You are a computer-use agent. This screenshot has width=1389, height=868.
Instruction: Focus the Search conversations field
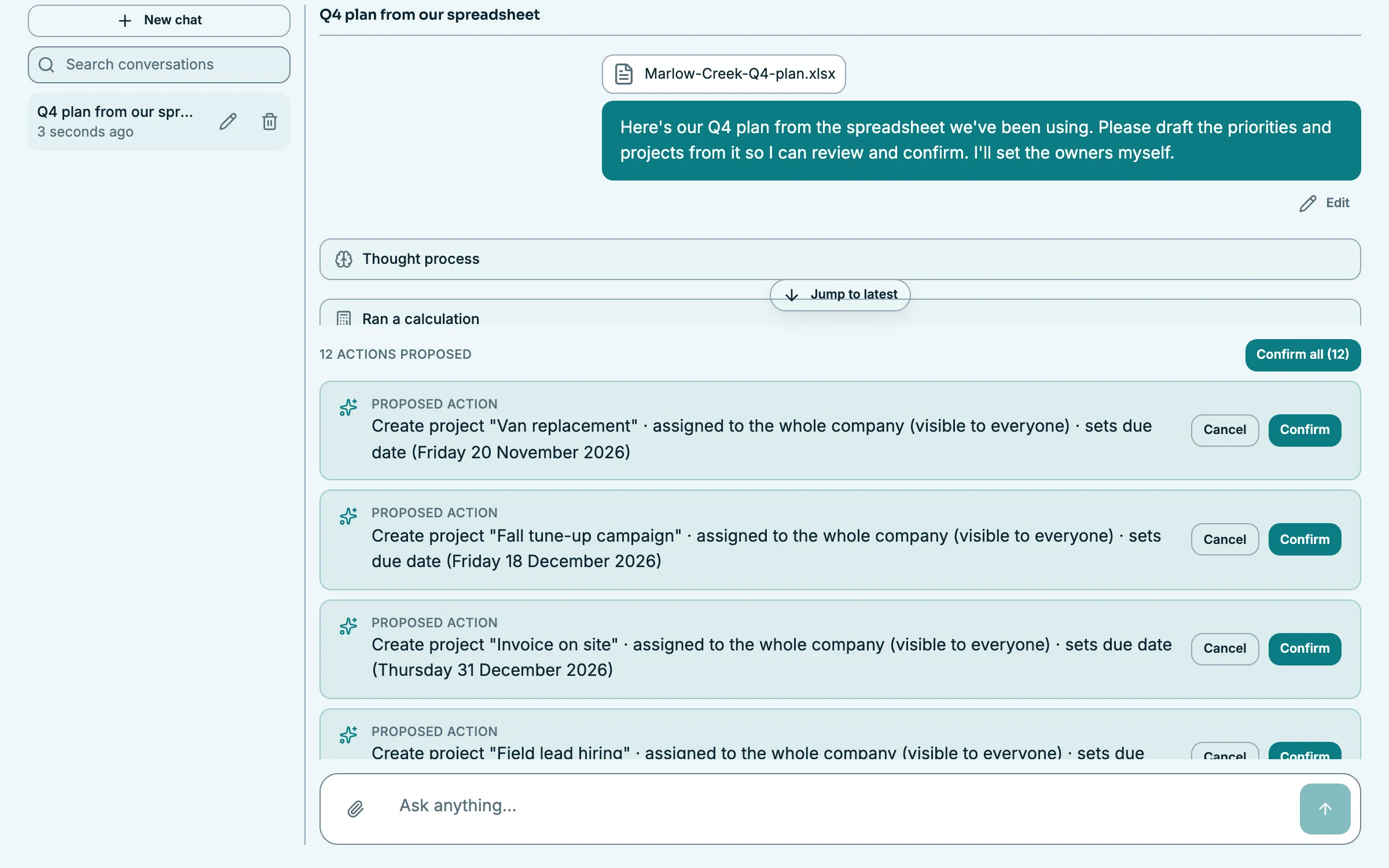[159, 65]
